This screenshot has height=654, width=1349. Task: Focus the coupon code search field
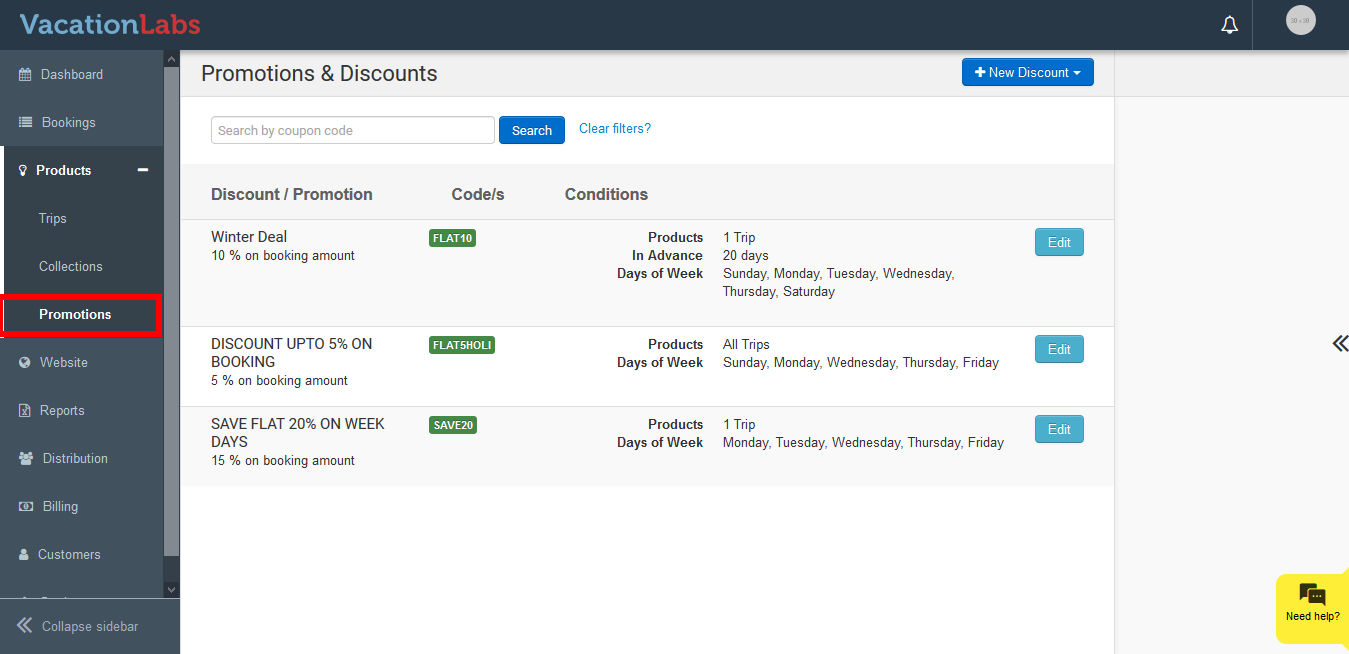click(x=352, y=130)
